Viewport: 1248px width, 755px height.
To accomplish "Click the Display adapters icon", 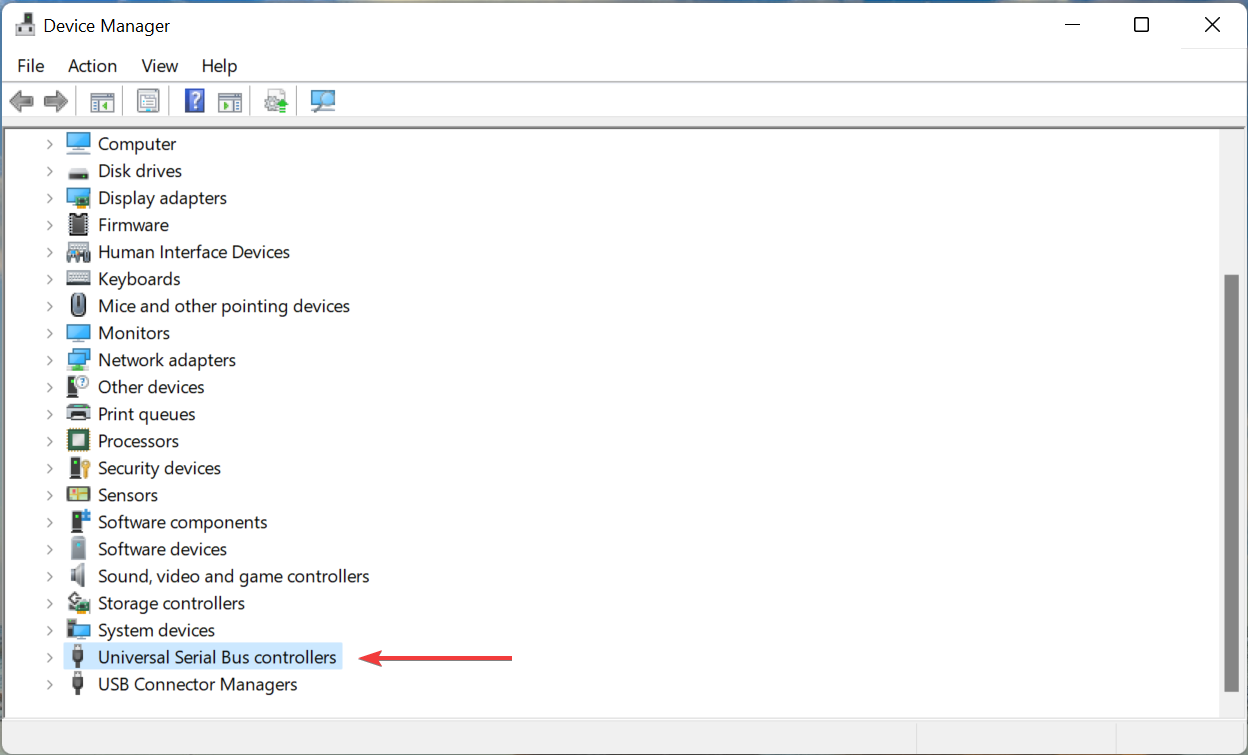I will coord(78,198).
